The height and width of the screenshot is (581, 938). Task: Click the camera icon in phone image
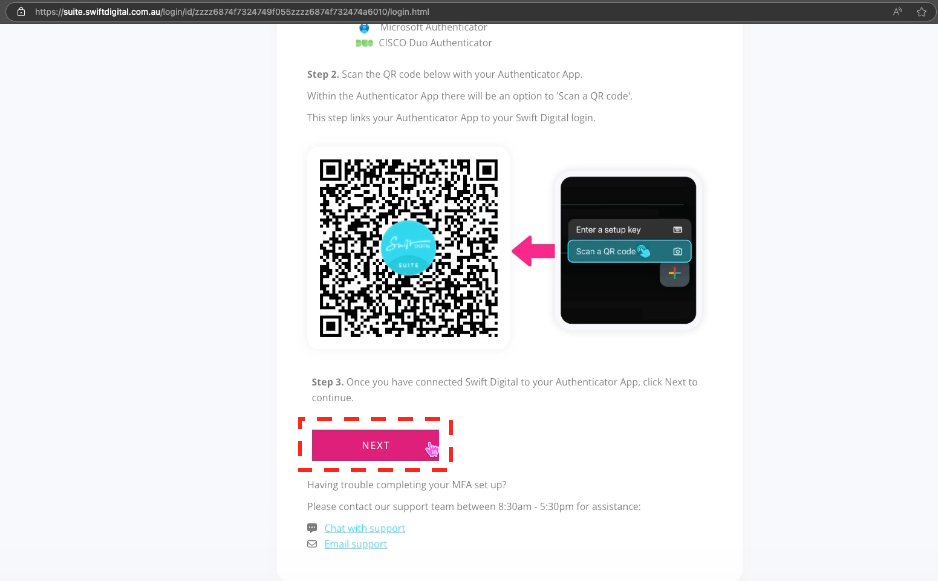click(x=677, y=251)
